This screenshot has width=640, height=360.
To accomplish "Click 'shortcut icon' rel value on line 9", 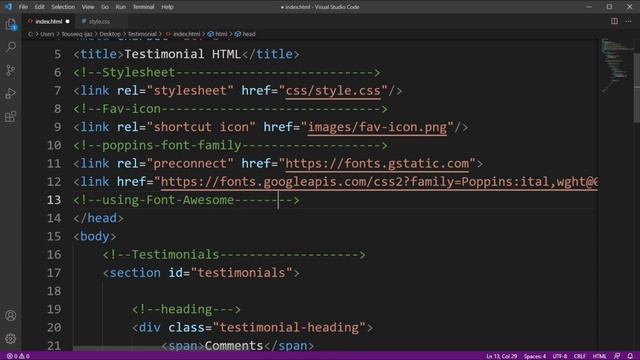I will [x=201, y=127].
